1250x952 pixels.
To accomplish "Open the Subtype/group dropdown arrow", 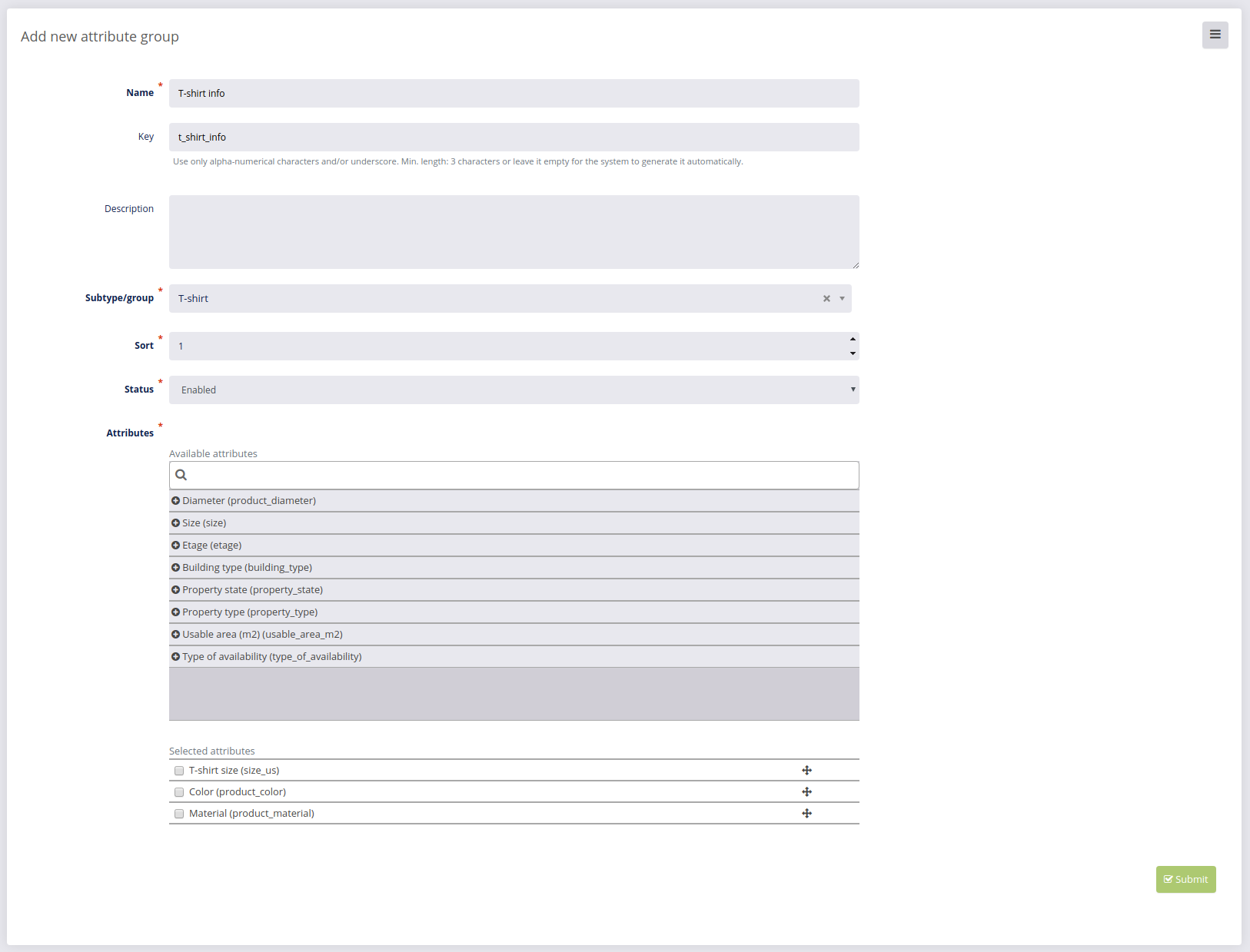I will coord(842,298).
